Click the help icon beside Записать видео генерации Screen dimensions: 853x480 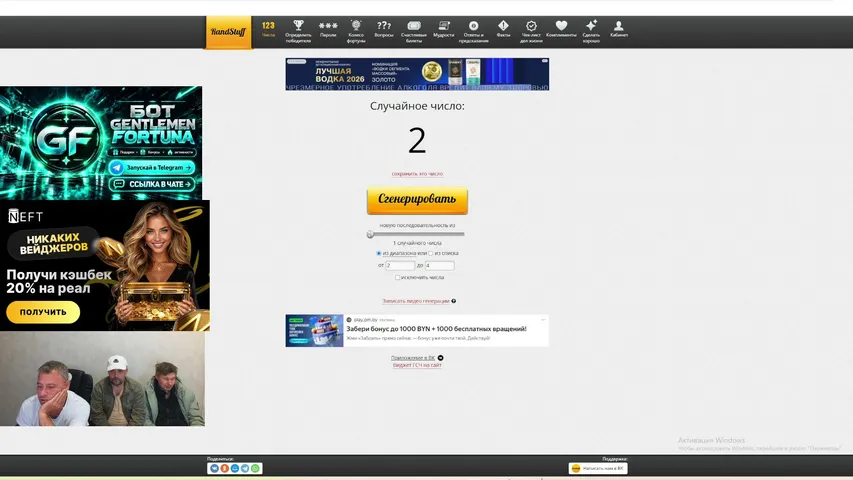coord(454,301)
